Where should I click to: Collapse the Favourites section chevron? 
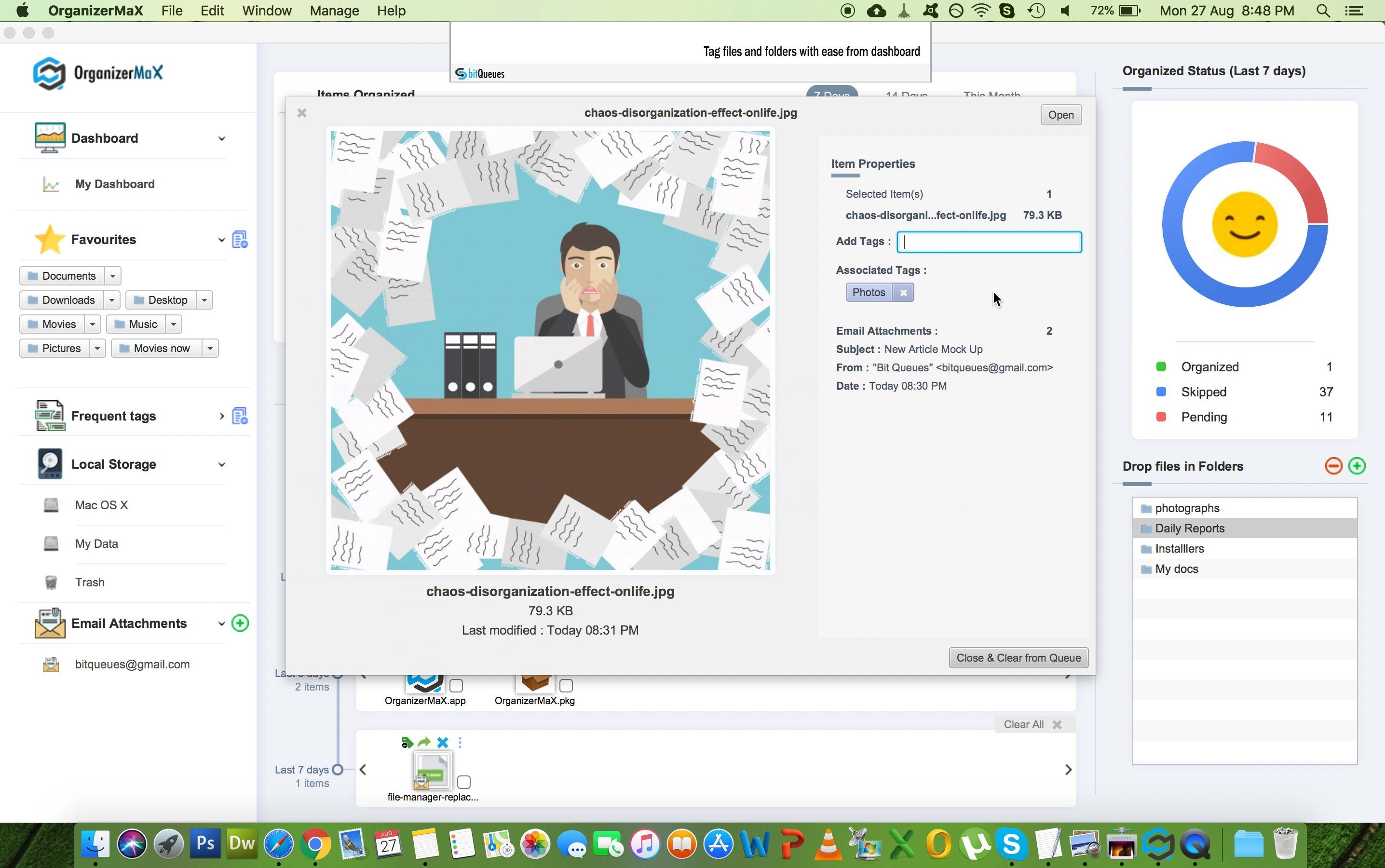point(221,240)
